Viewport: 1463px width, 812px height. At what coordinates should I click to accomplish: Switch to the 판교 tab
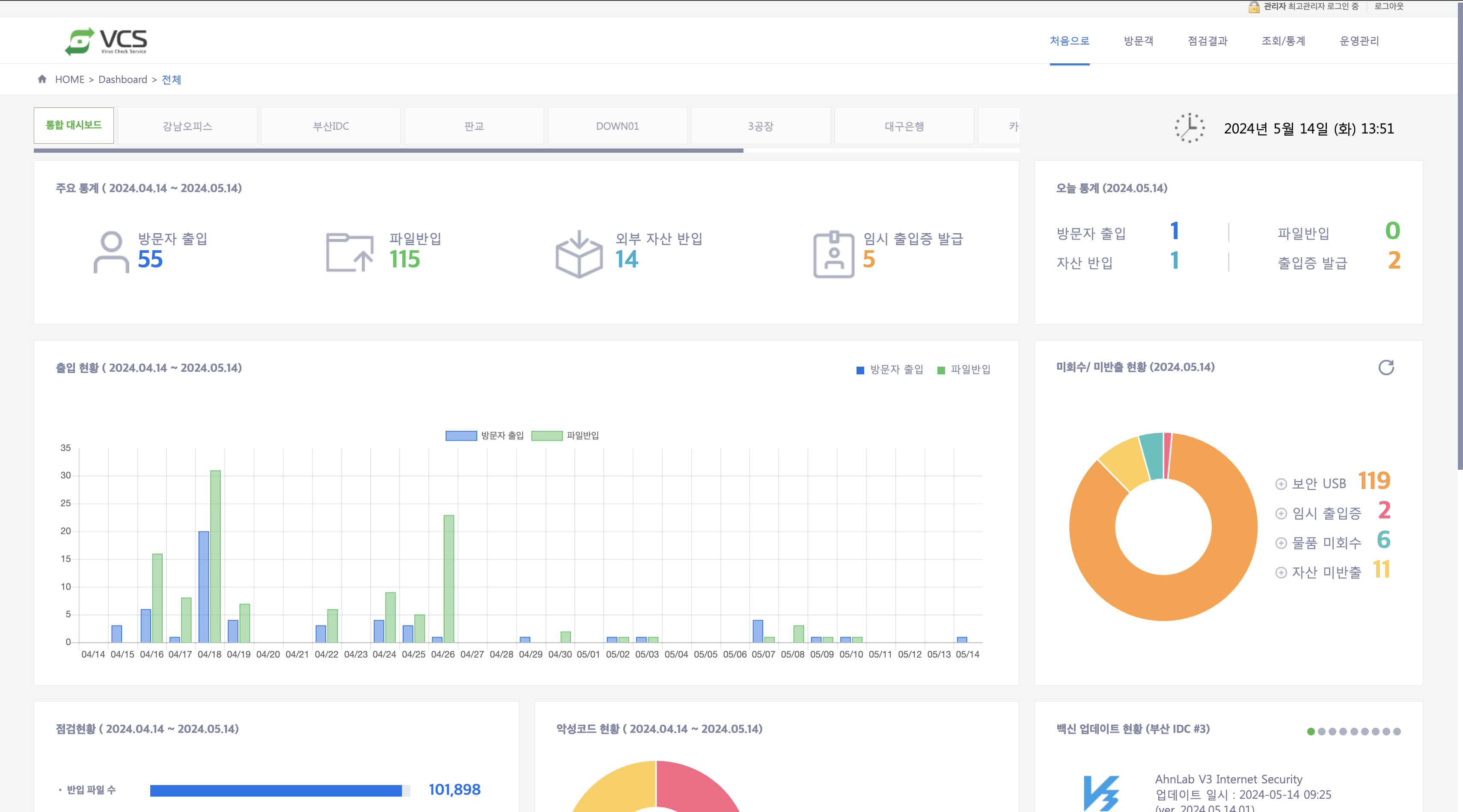coord(474,126)
